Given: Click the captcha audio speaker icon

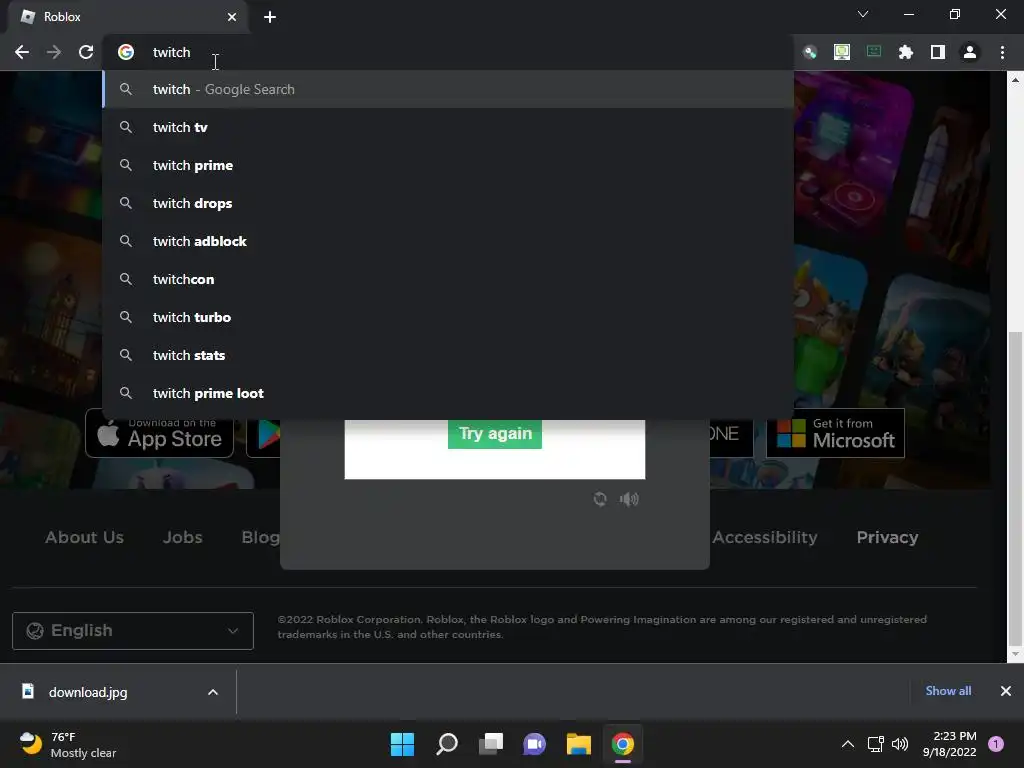Looking at the screenshot, I should coord(629,500).
